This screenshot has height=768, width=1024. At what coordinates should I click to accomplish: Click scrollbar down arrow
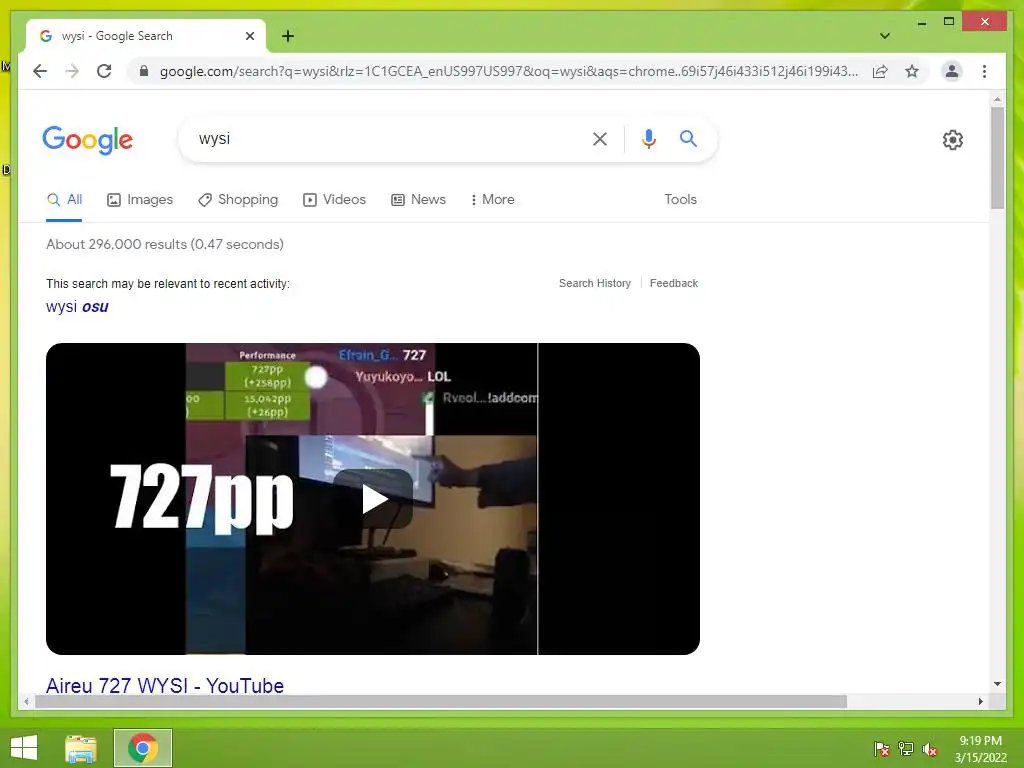click(x=997, y=684)
